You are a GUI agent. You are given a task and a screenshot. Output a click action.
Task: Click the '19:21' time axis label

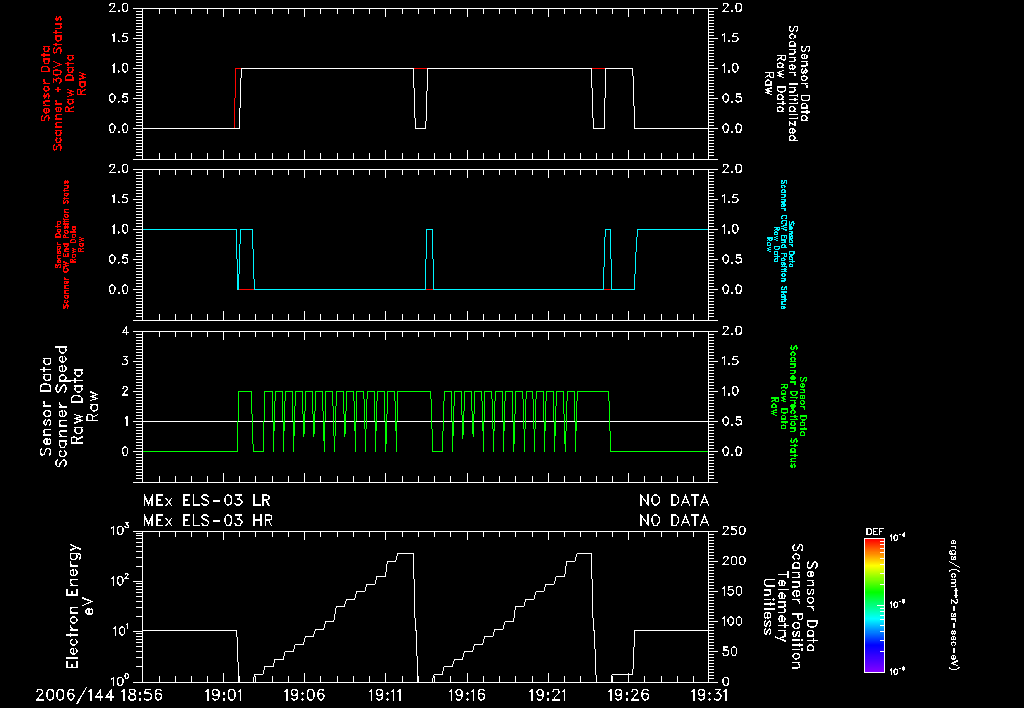(547, 695)
